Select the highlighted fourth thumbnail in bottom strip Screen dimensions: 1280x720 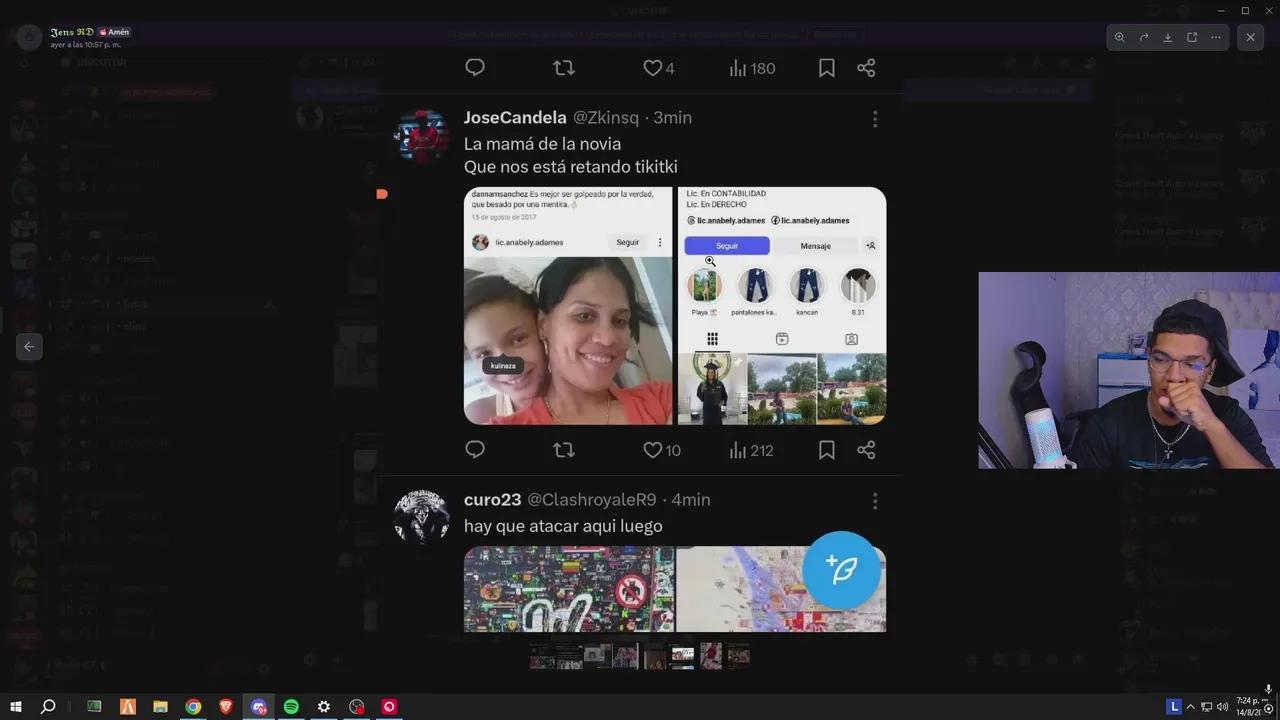[626, 656]
